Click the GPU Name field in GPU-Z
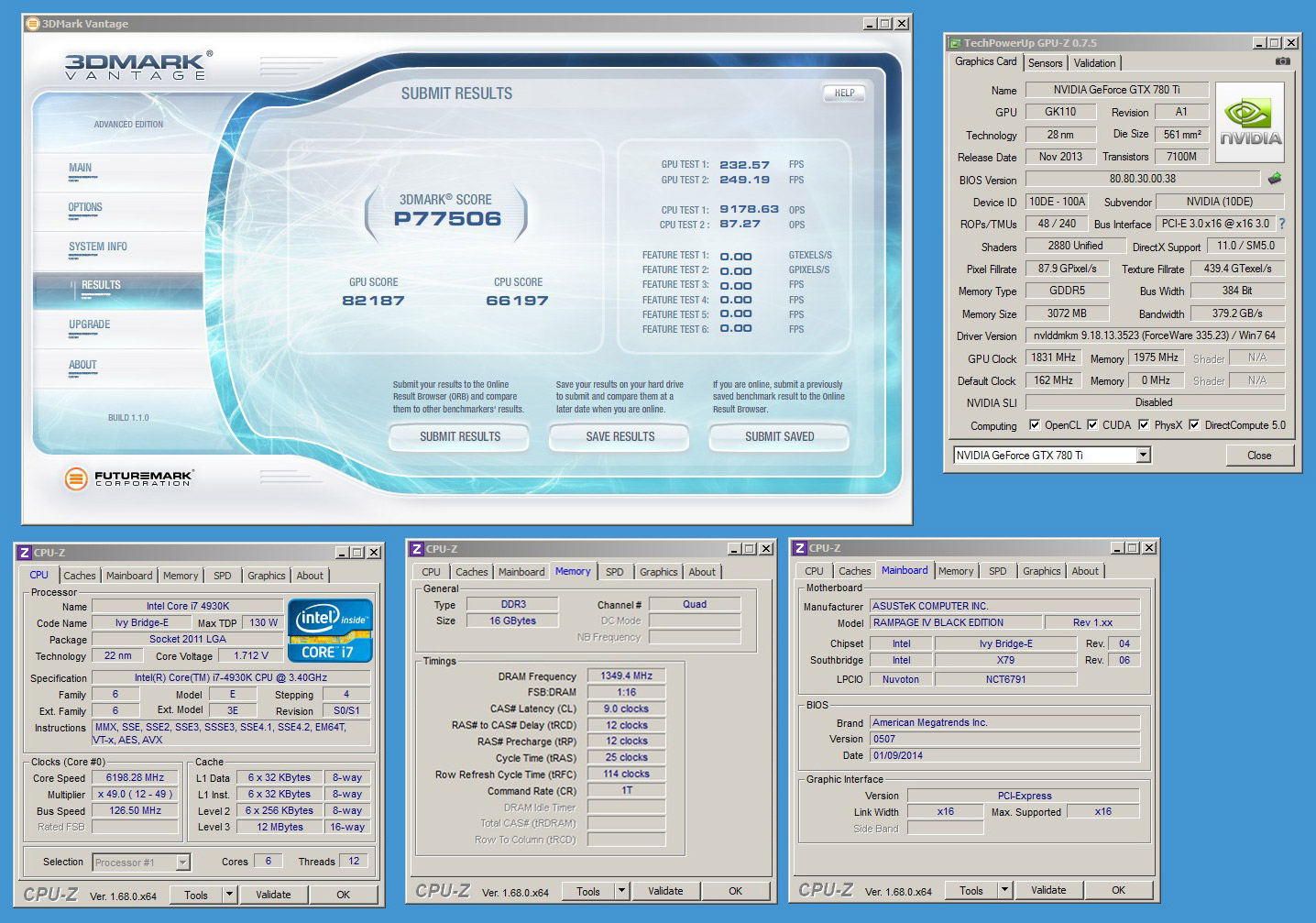 click(1116, 90)
